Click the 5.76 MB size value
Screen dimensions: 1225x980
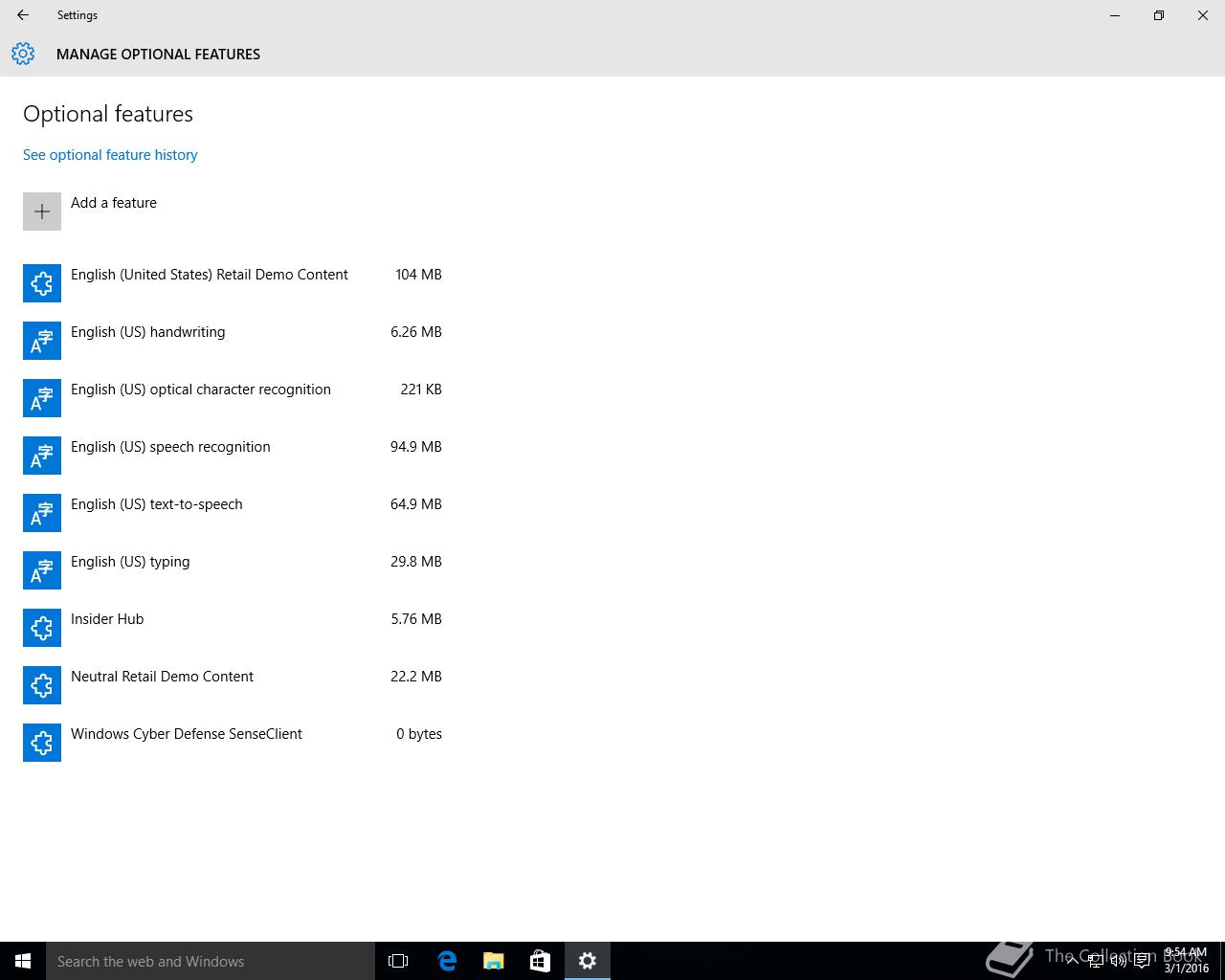click(x=416, y=619)
